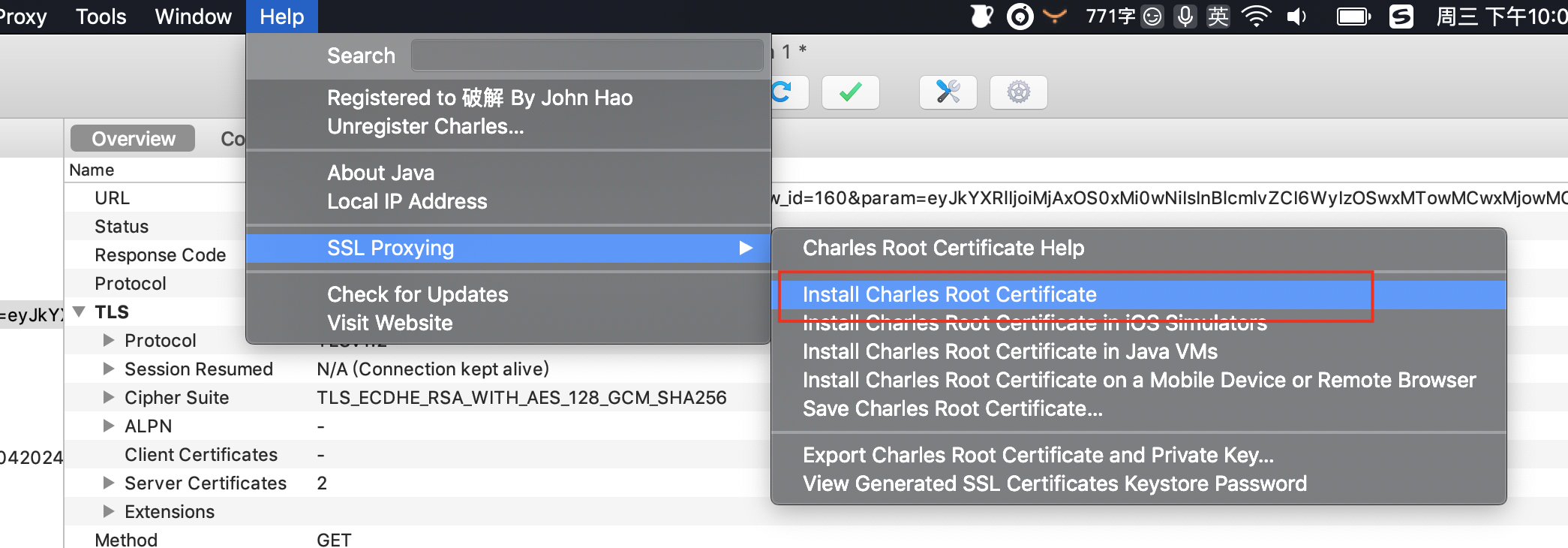Click the GET method value
1568x548 pixels.
[x=334, y=540]
